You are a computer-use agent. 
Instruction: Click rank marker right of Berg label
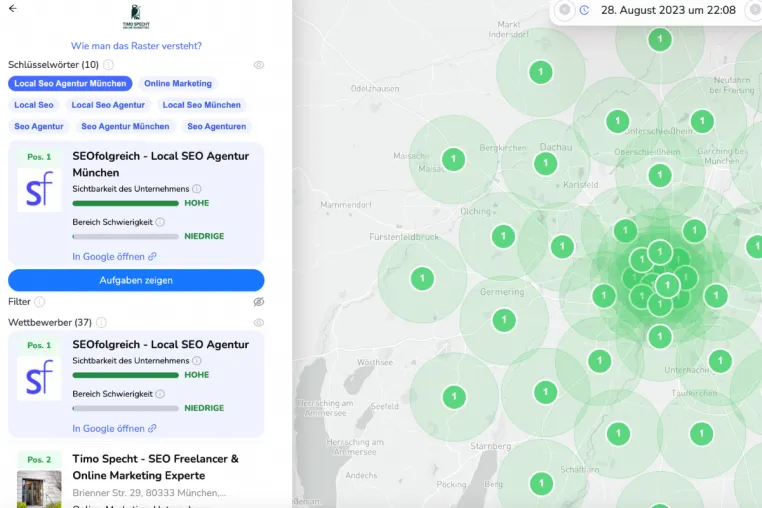[541, 484]
